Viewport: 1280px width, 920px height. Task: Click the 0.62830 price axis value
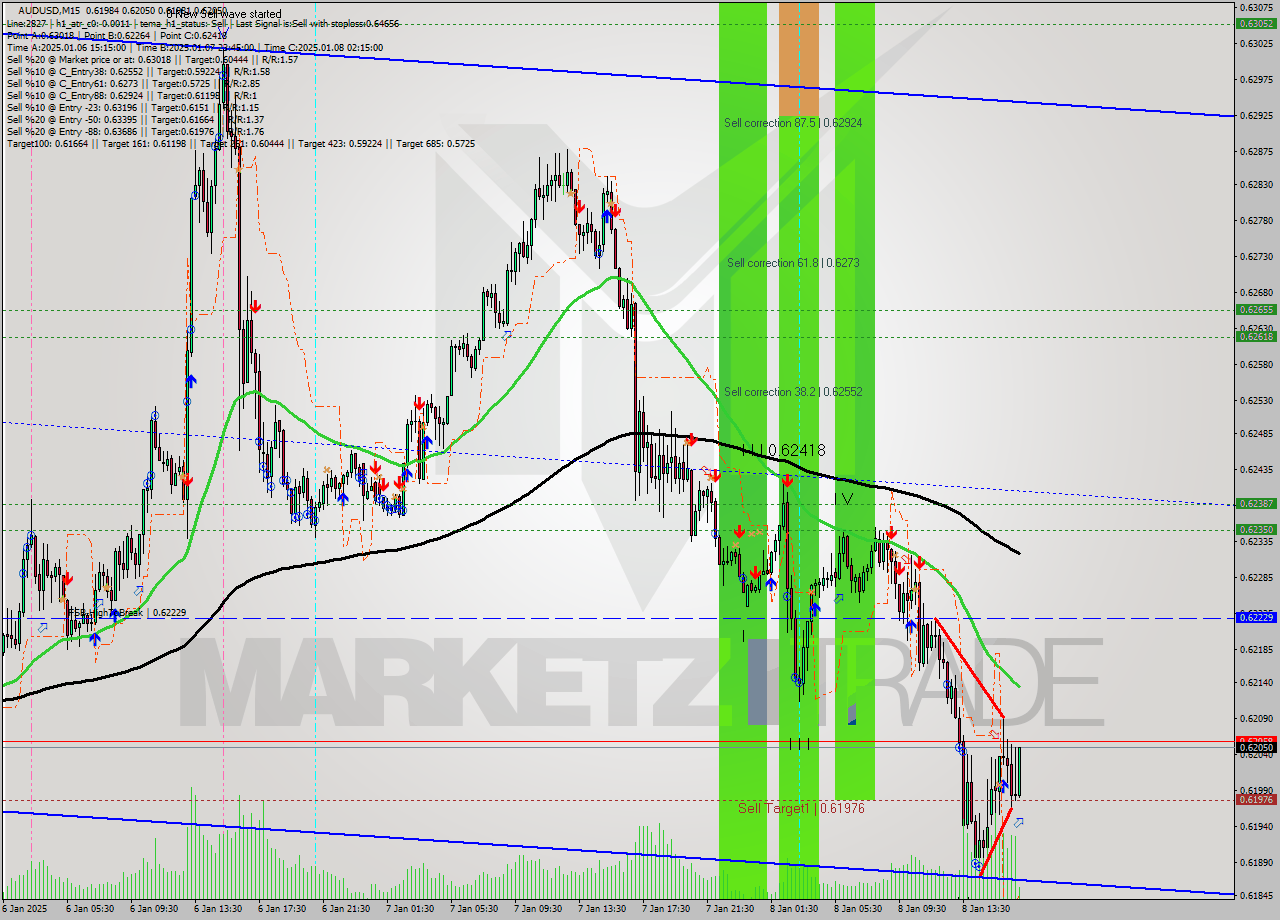pyautogui.click(x=1255, y=185)
